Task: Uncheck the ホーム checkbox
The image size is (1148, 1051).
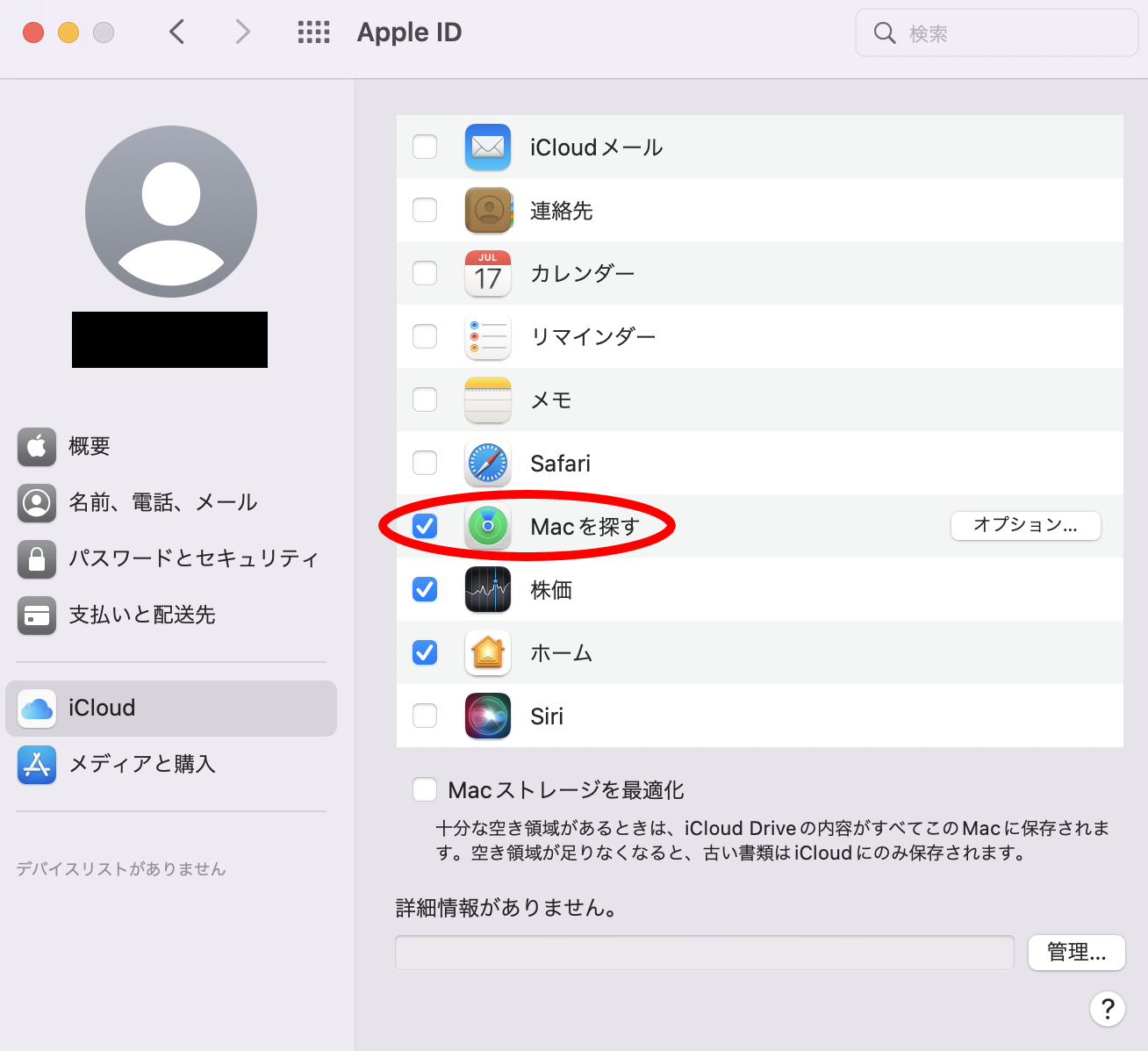Action: [425, 652]
